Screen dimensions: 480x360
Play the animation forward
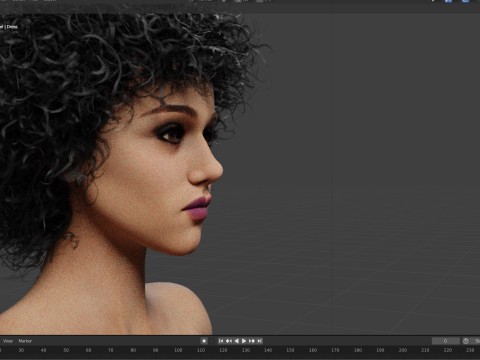click(244, 341)
